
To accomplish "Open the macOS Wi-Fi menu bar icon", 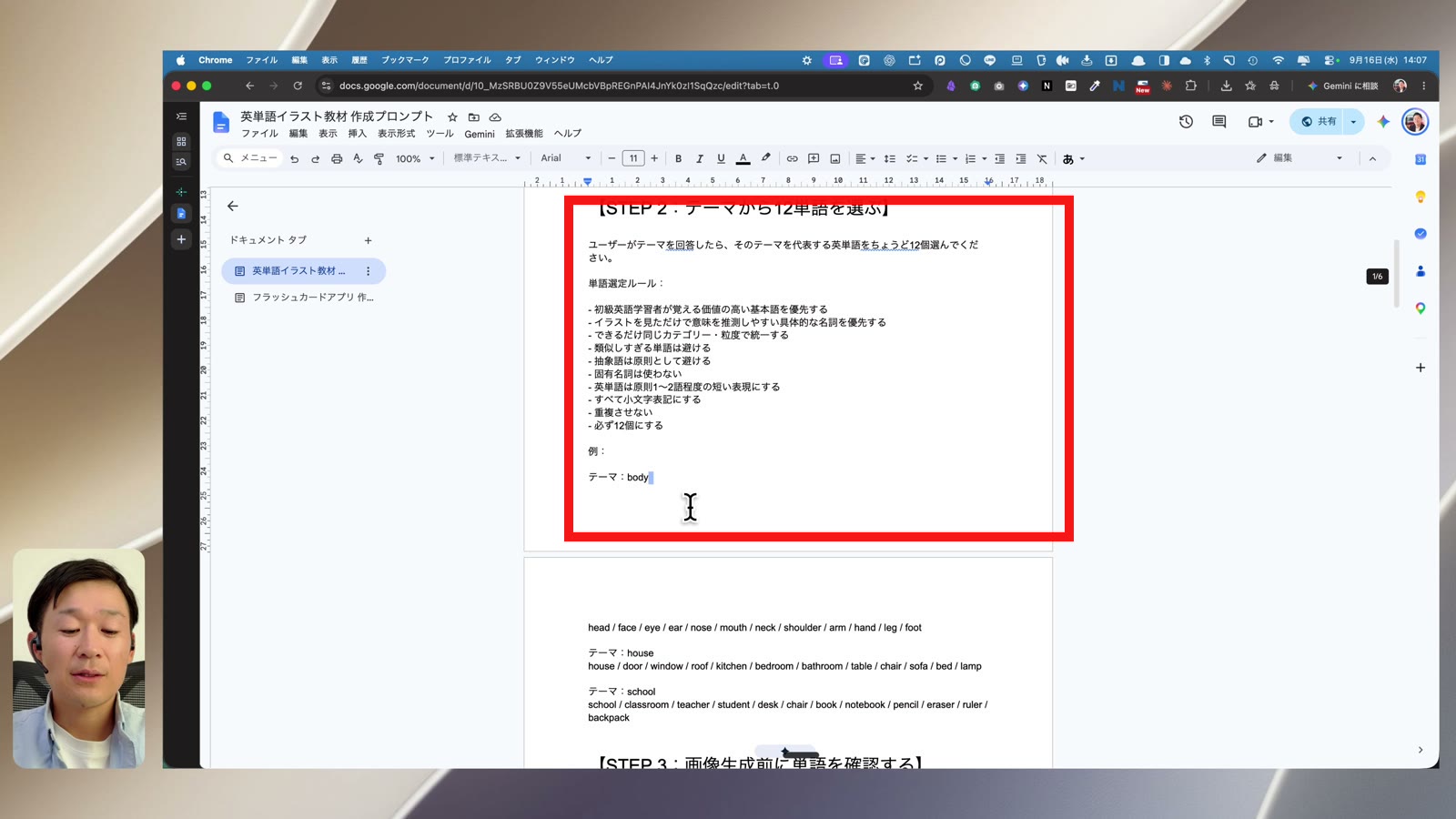I will click(x=1278, y=60).
